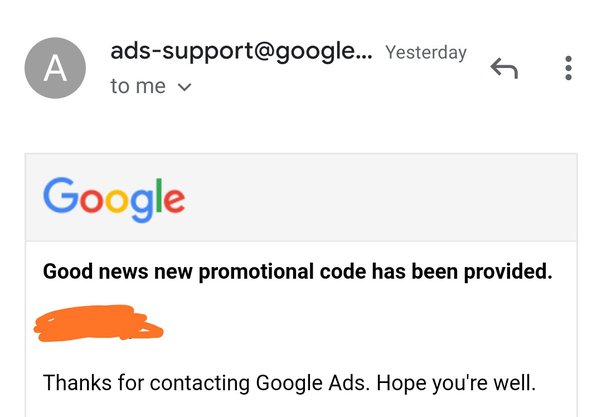Image resolution: width=602 pixels, height=417 pixels.
Task: Click empty gray banner right of Google logo
Action: click(380, 198)
